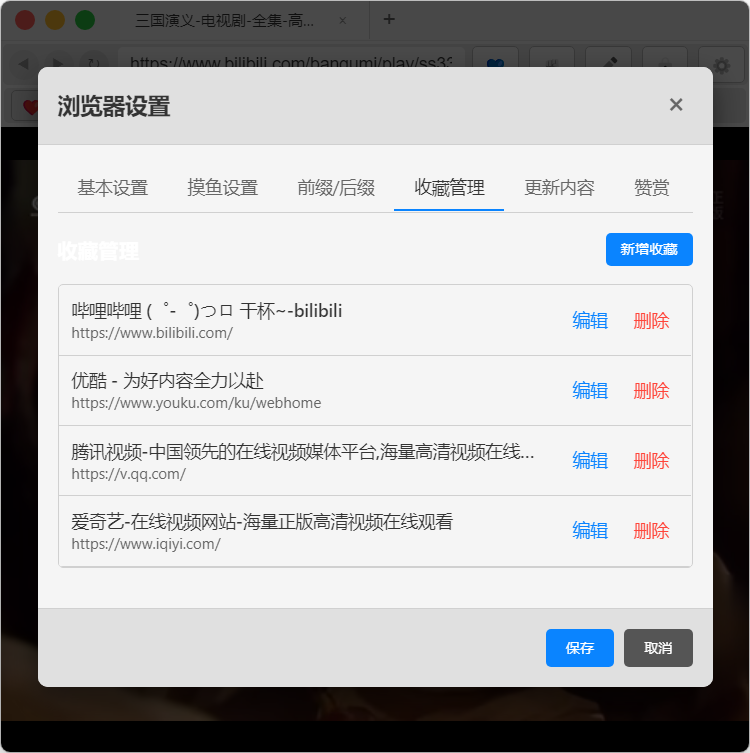Open the 赞赏 tab
The width and height of the screenshot is (750, 753).
pyautogui.click(x=652, y=188)
